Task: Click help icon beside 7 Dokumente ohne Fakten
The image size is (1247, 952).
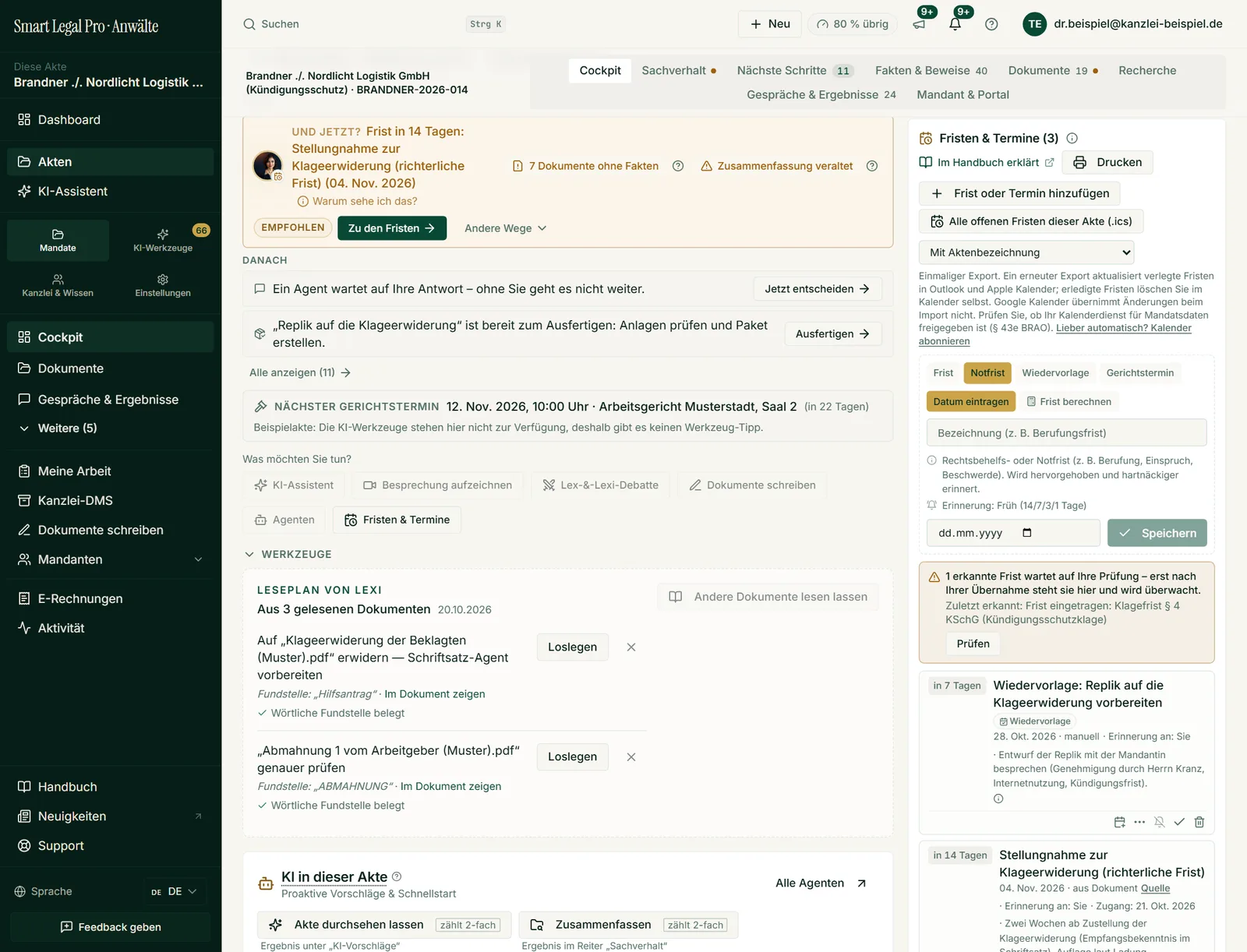Action: click(678, 166)
